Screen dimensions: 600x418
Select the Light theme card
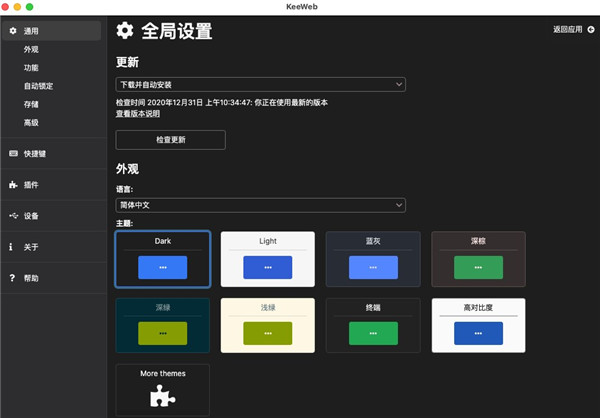pyautogui.click(x=268, y=259)
